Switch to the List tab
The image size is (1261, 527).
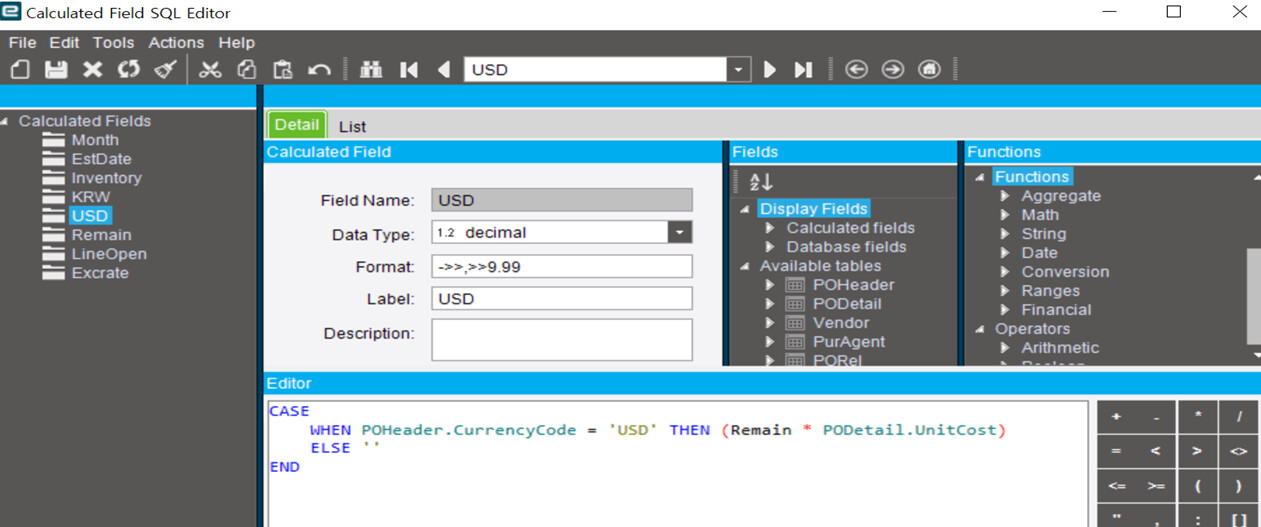352,126
